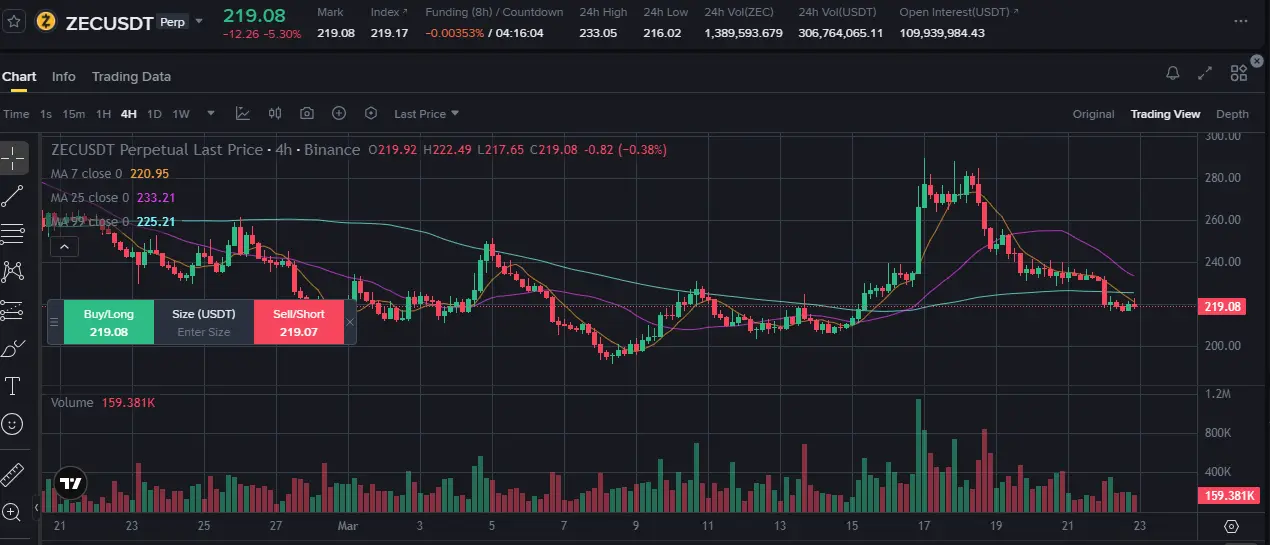The height and width of the screenshot is (545, 1270).
Task: Click the 24h Low value 216.02
Action: [x=662, y=33]
